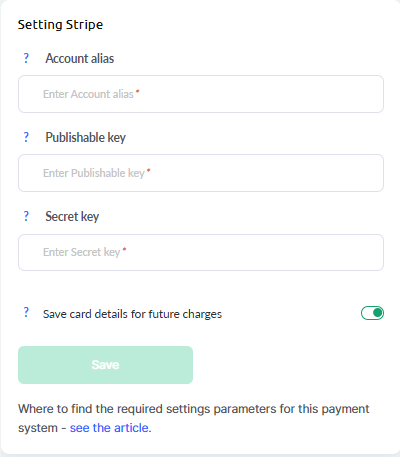Click the red asterisk in Account alias field
This screenshot has height=457, width=400.
138,91
